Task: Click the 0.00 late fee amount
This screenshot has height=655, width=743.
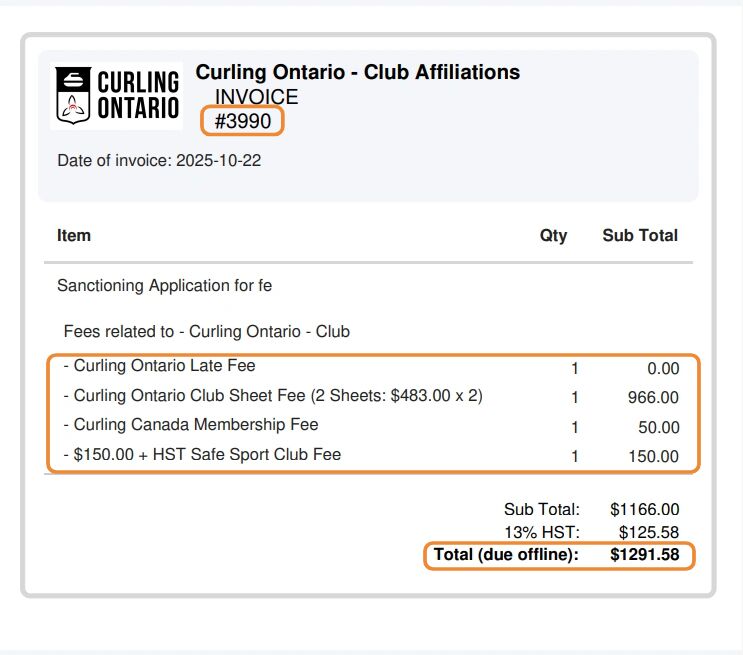Action: [663, 369]
